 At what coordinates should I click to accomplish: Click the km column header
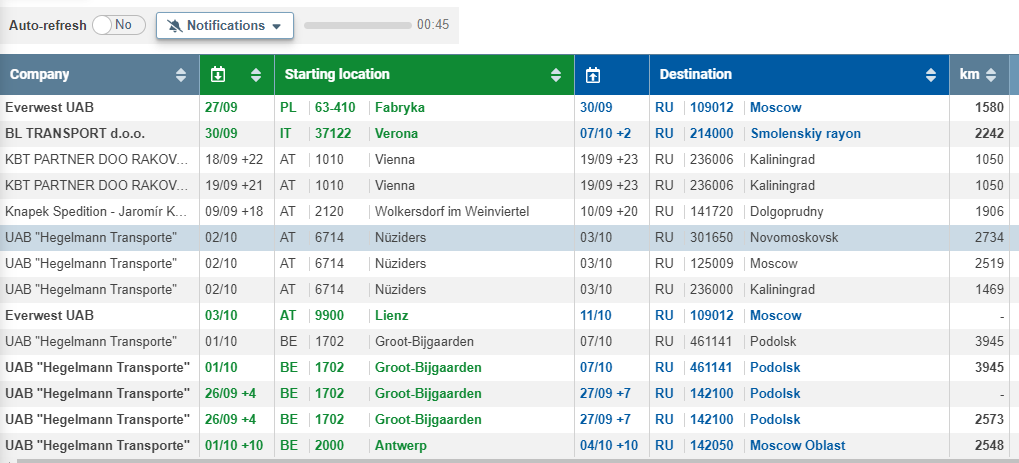point(979,75)
